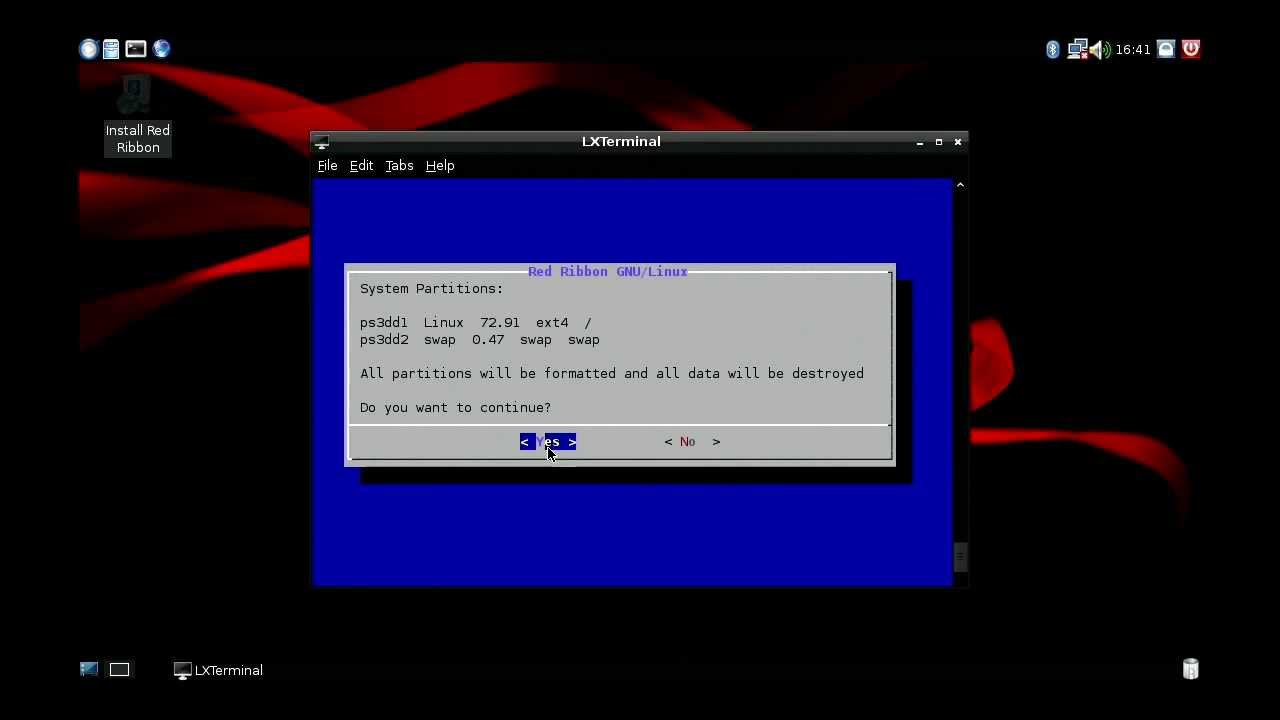Open the terminal launcher in top panel
The image size is (1280, 720).
pos(136,49)
